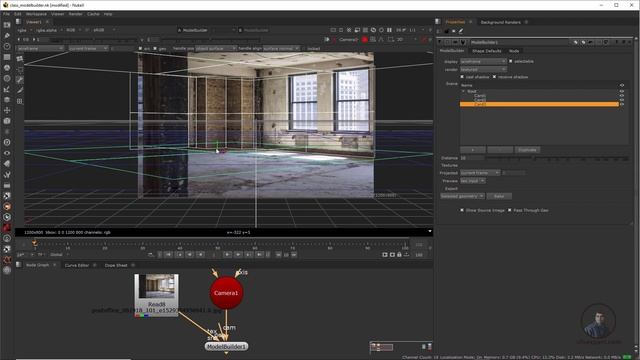This screenshot has width=640, height=360.
Task: Toggle the selectable checkbox
Action: click(510, 61)
